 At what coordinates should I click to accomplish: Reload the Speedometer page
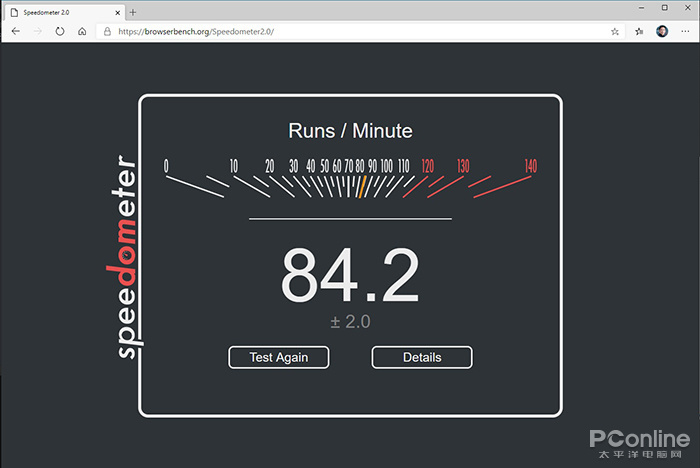click(60, 31)
